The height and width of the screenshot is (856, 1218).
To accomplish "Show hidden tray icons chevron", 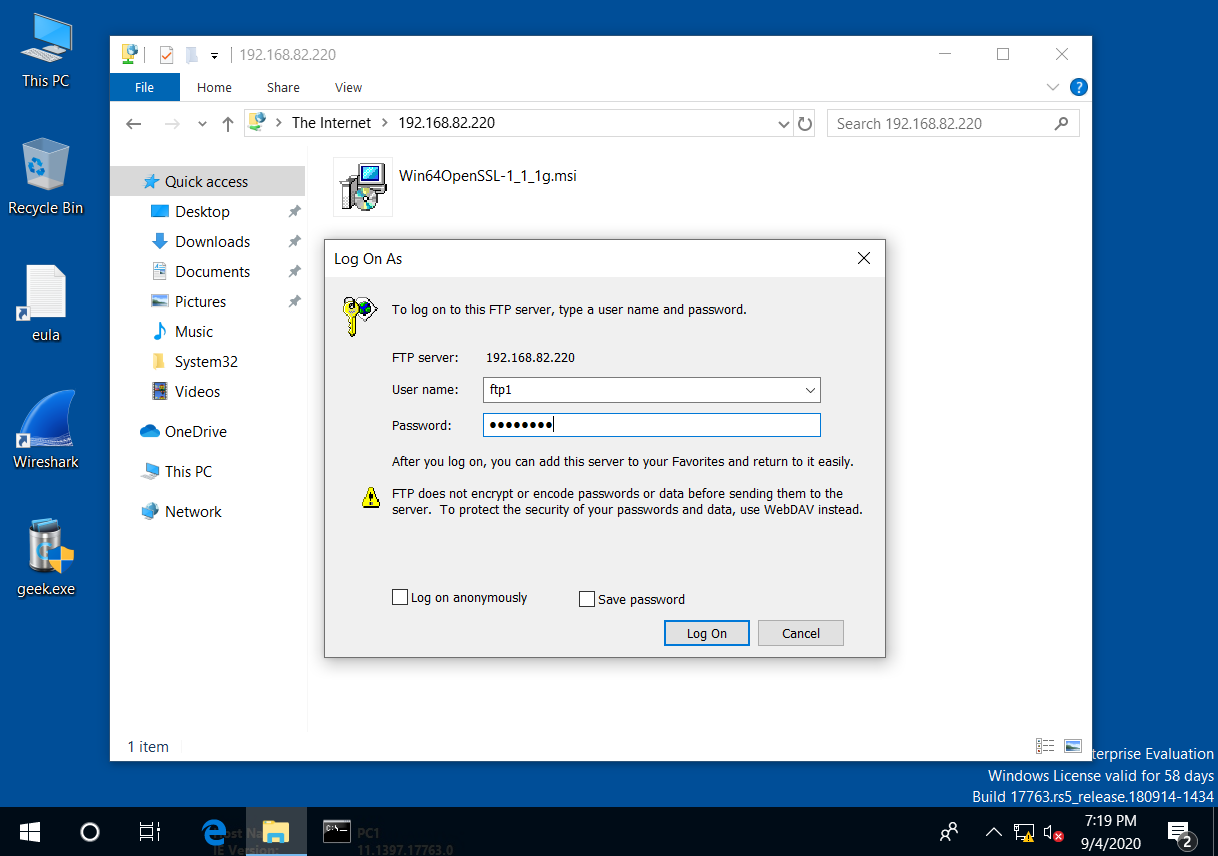I will pos(994,832).
